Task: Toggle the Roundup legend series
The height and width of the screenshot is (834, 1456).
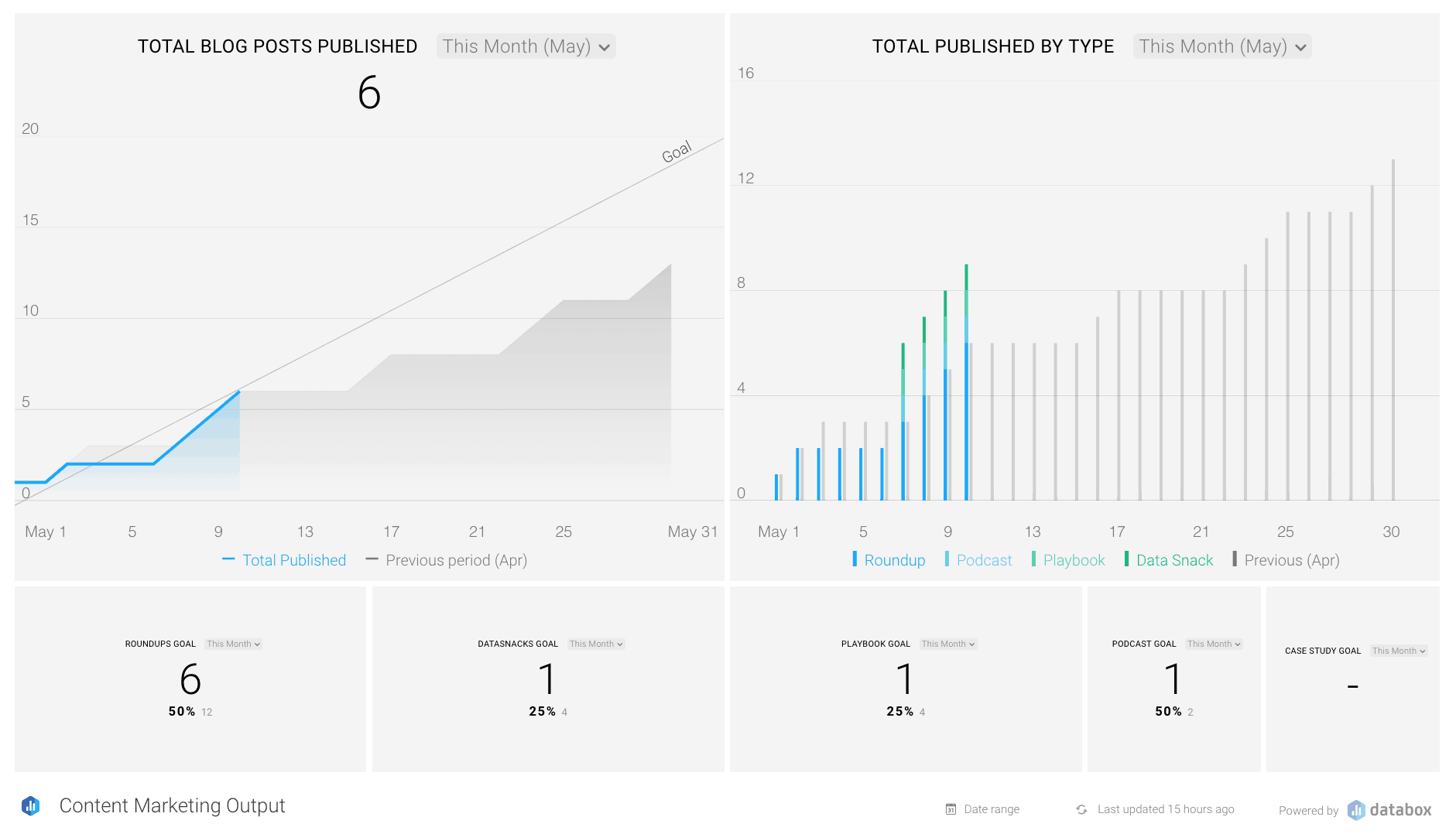Action: 889,560
